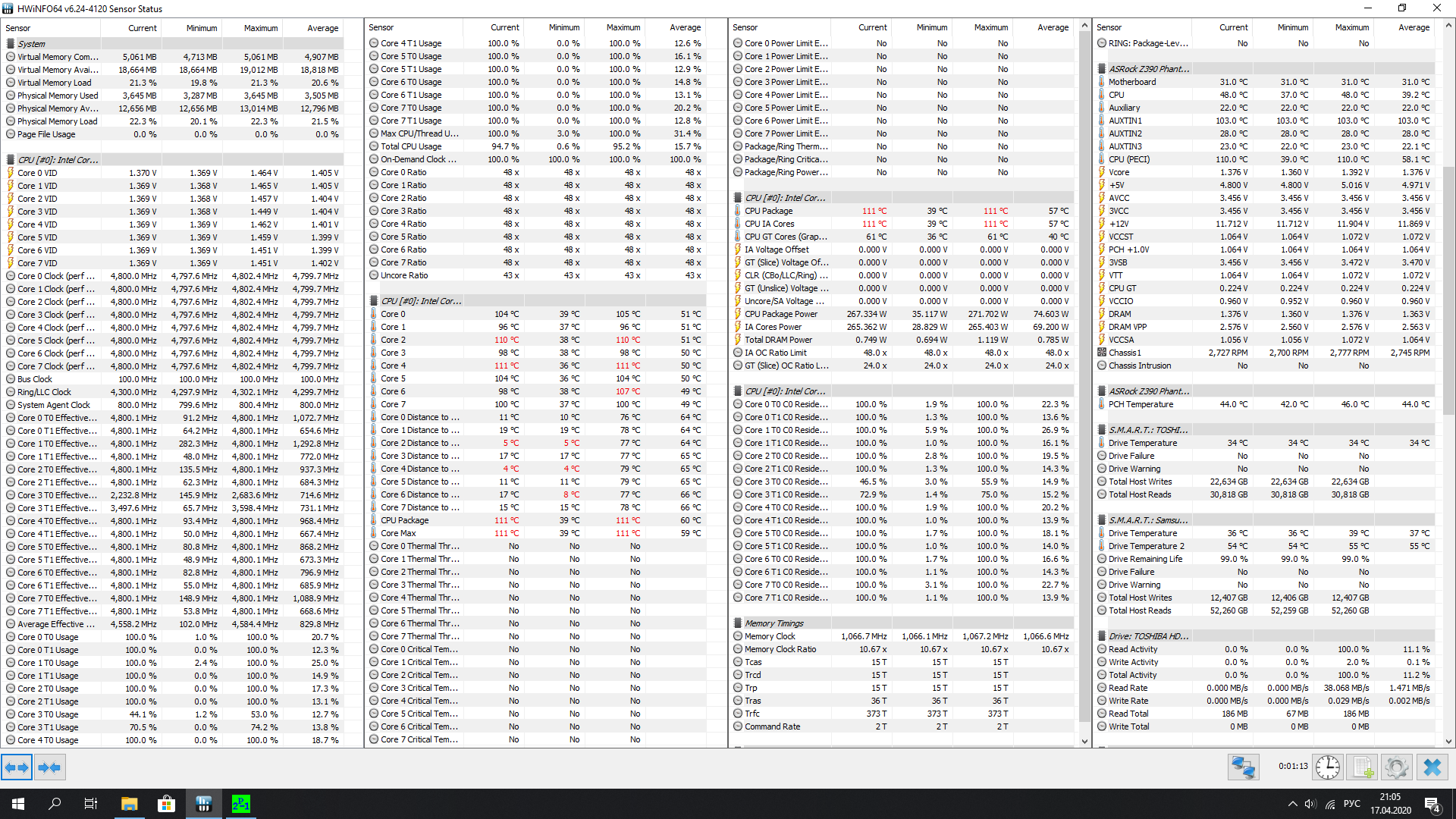Viewport: 1456px width, 819px height.
Task: Open the remote network monitoring icon
Action: (x=1243, y=767)
